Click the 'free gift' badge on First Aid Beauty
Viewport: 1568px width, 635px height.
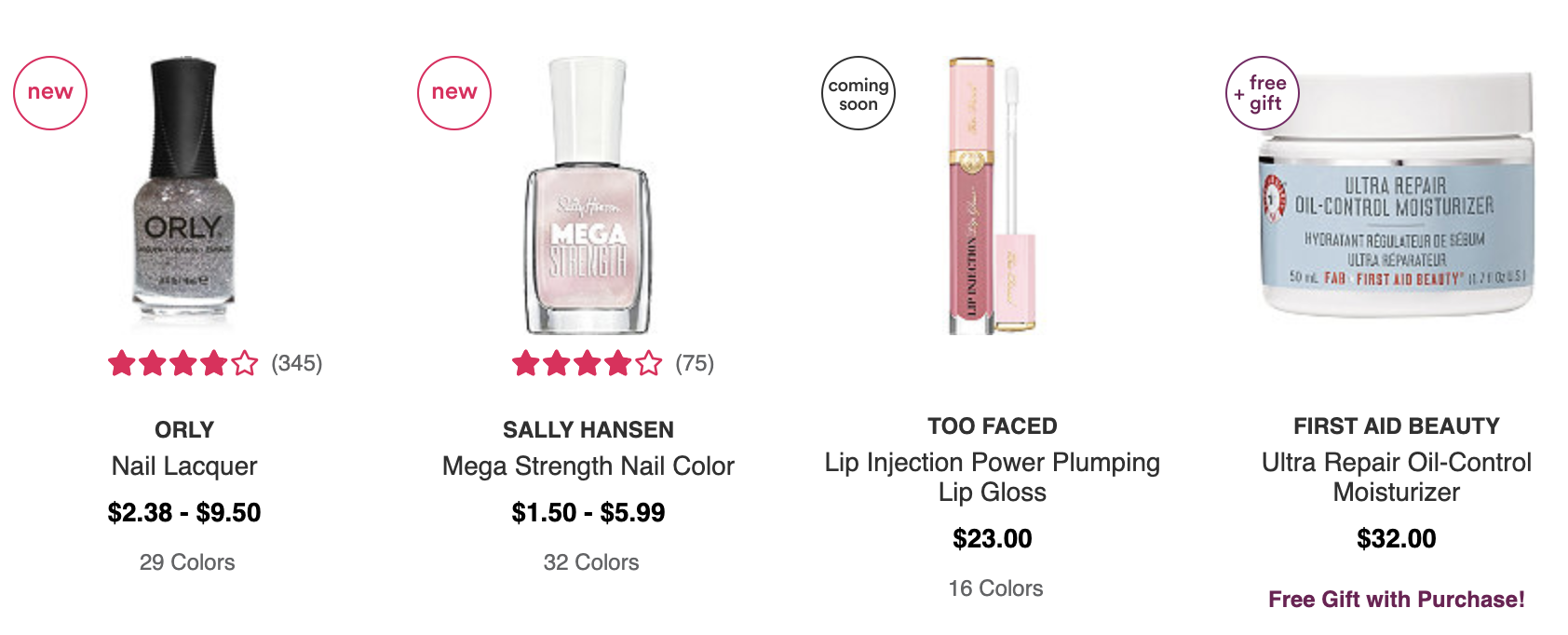1263,93
